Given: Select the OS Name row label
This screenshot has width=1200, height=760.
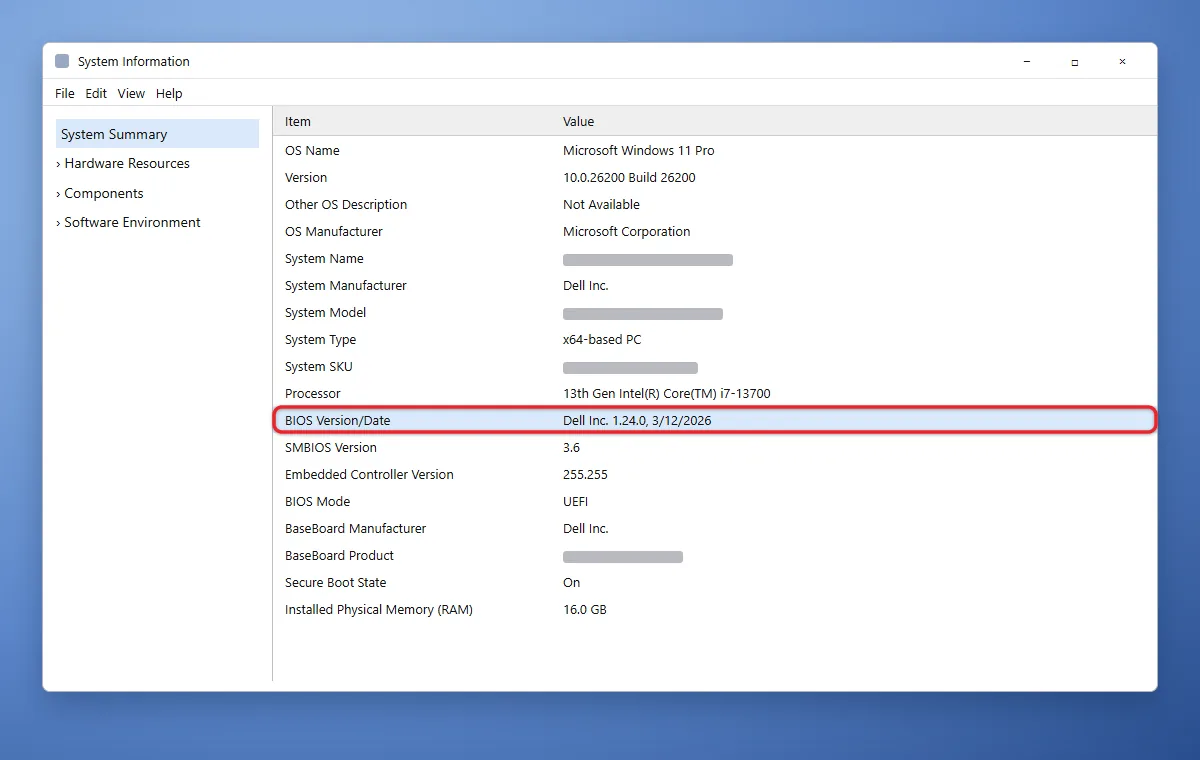Looking at the screenshot, I should (x=312, y=150).
